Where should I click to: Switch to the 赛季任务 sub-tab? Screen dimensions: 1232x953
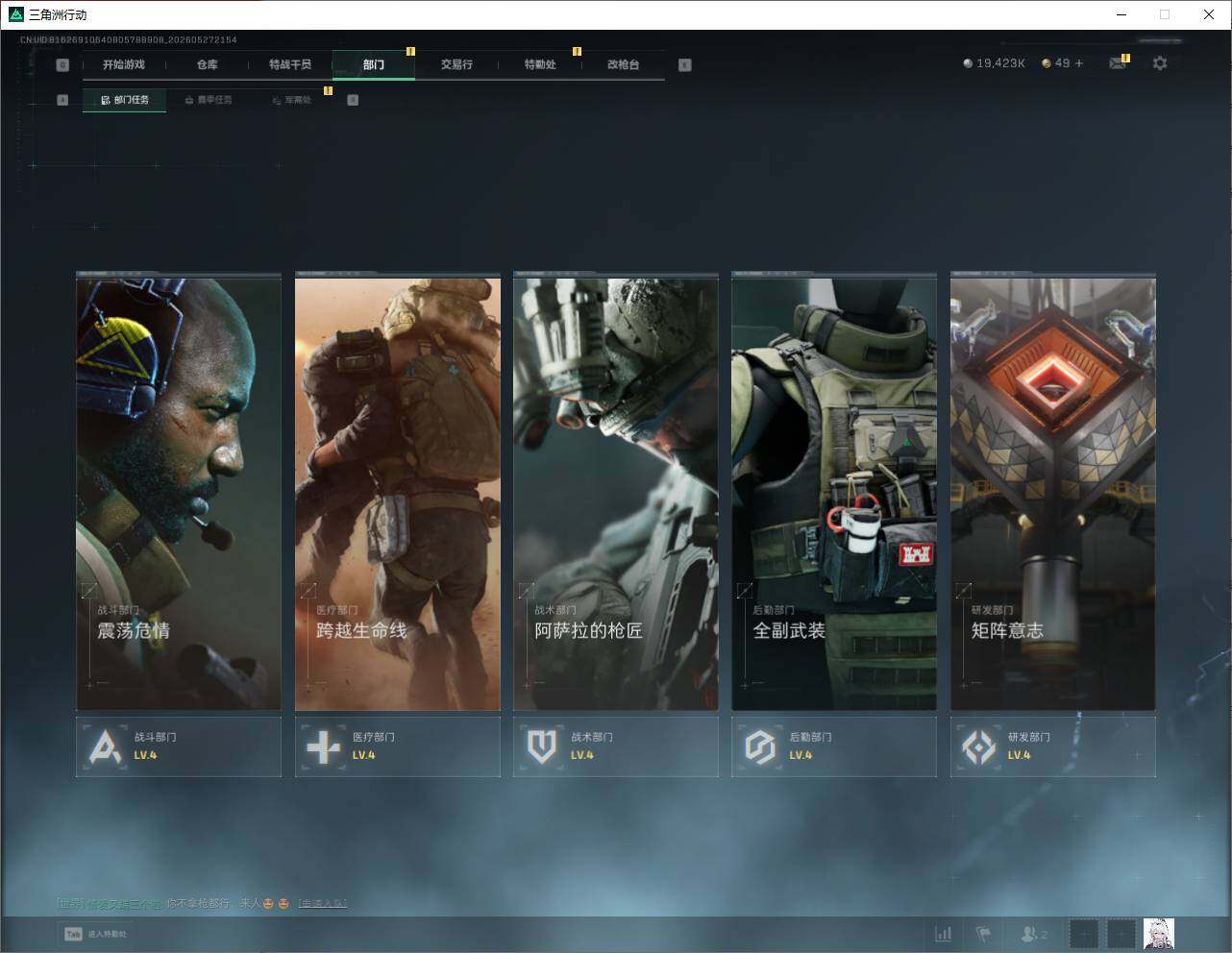point(208,100)
